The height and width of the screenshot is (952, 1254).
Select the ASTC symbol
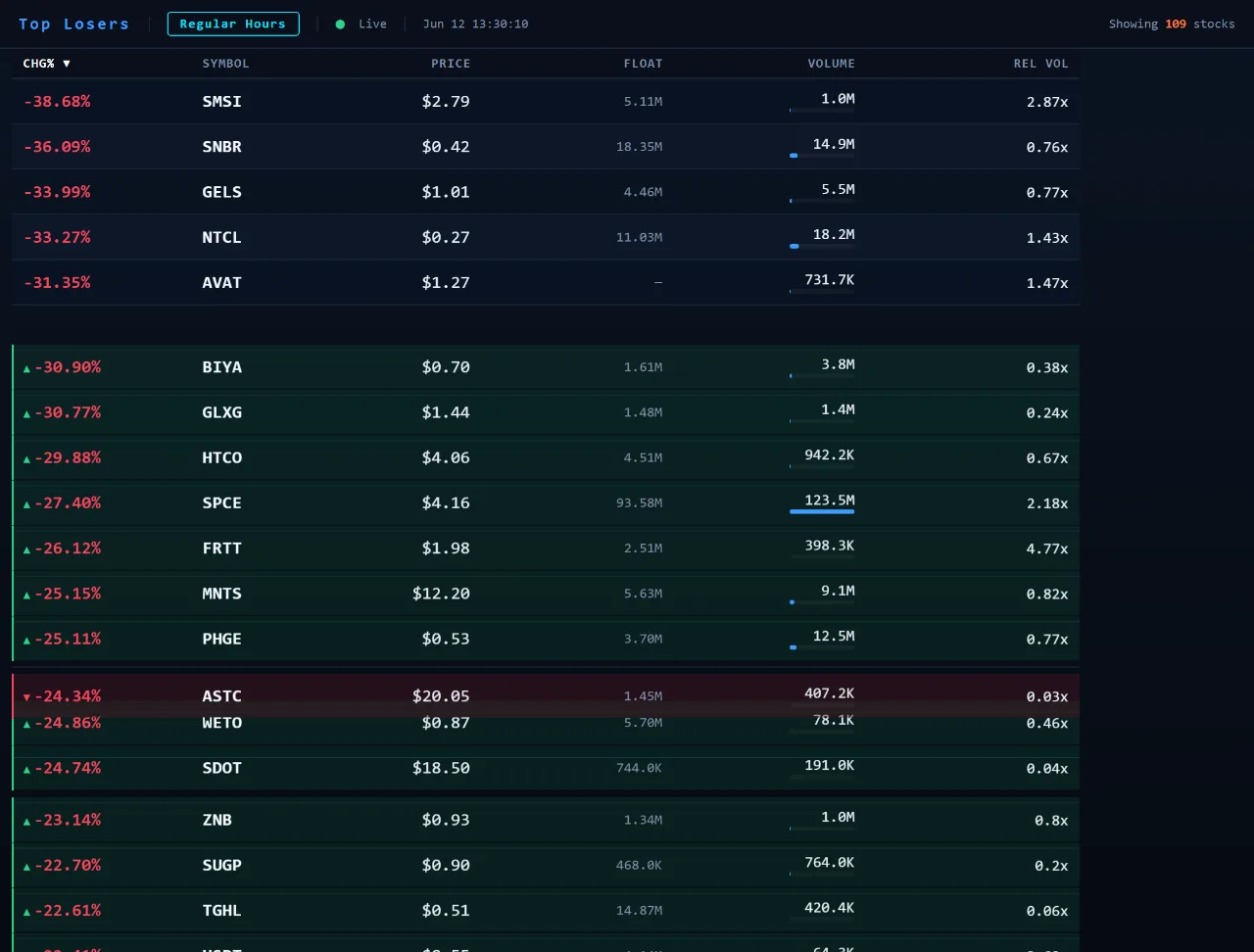click(221, 695)
